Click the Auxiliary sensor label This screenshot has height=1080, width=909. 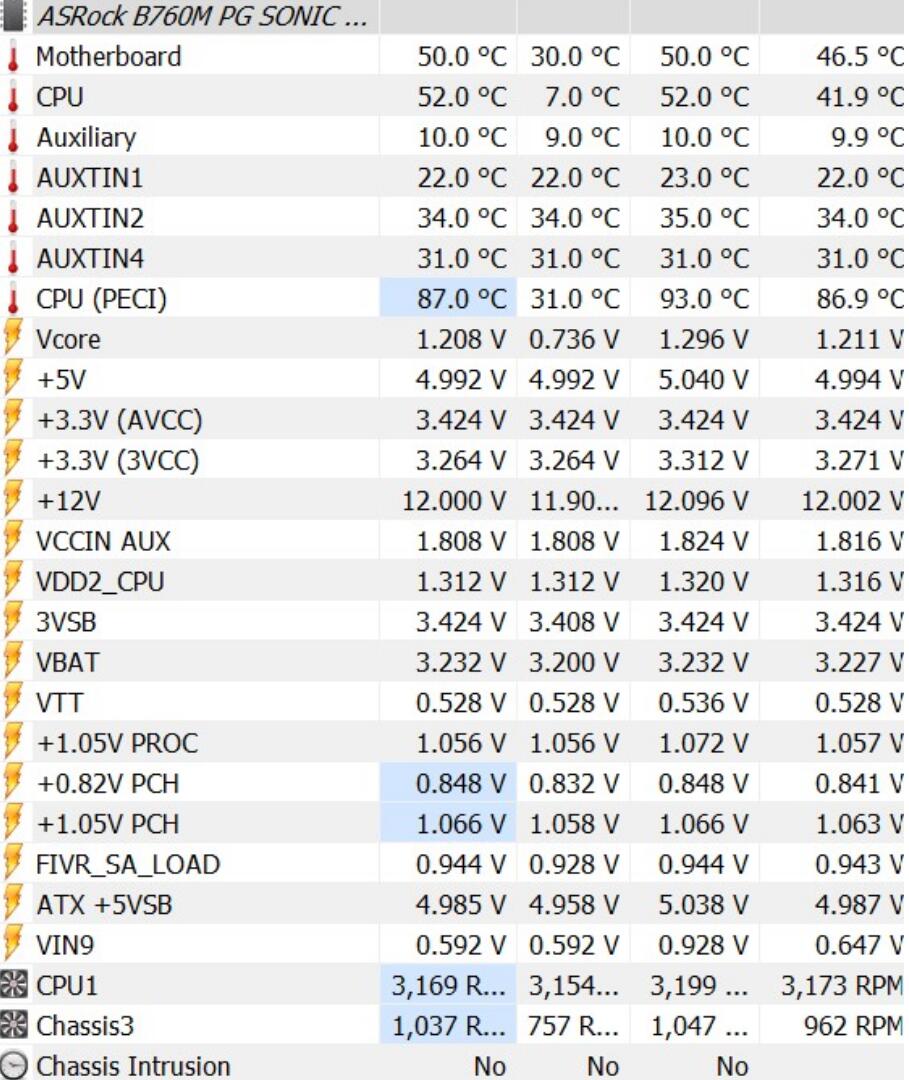coord(86,138)
